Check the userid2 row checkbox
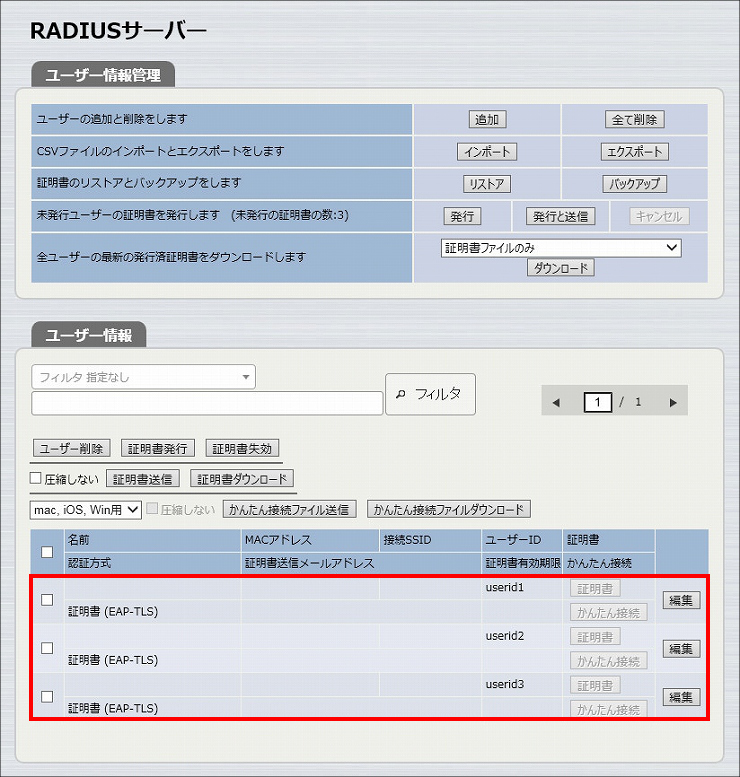The width and height of the screenshot is (740, 777). coord(47,648)
